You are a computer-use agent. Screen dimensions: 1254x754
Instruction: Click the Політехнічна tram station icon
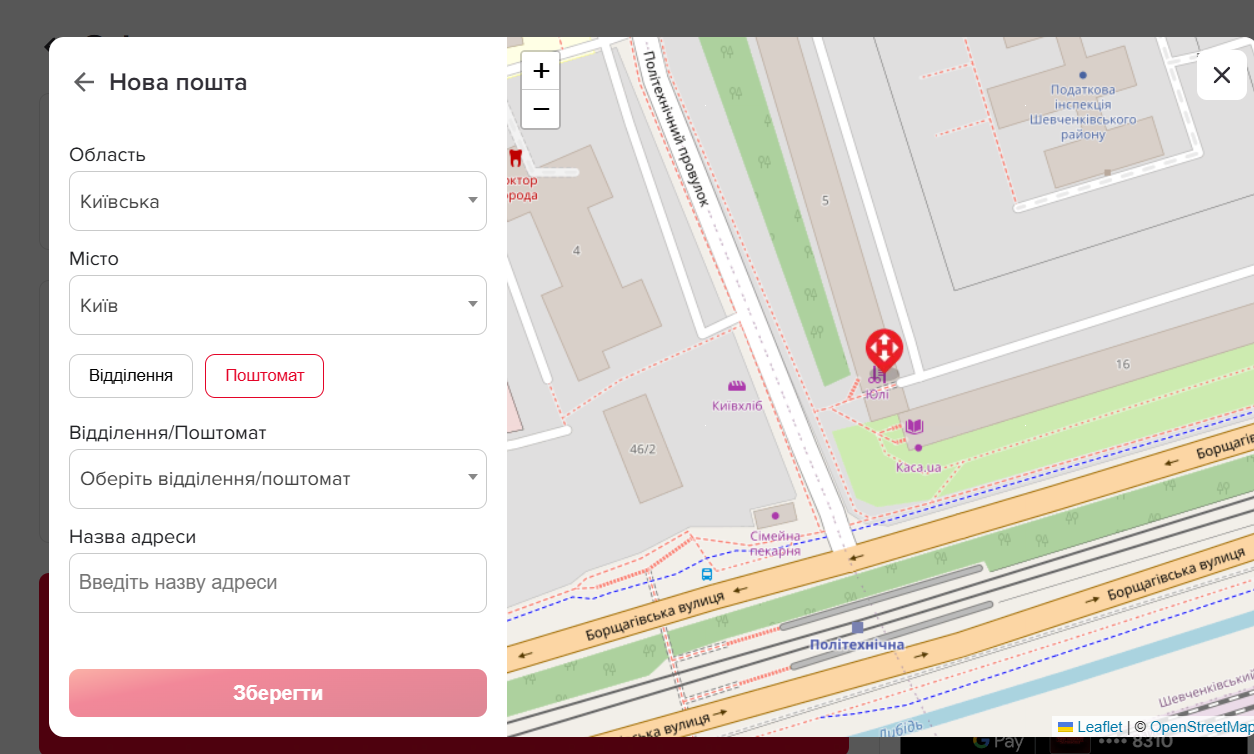[x=857, y=627]
